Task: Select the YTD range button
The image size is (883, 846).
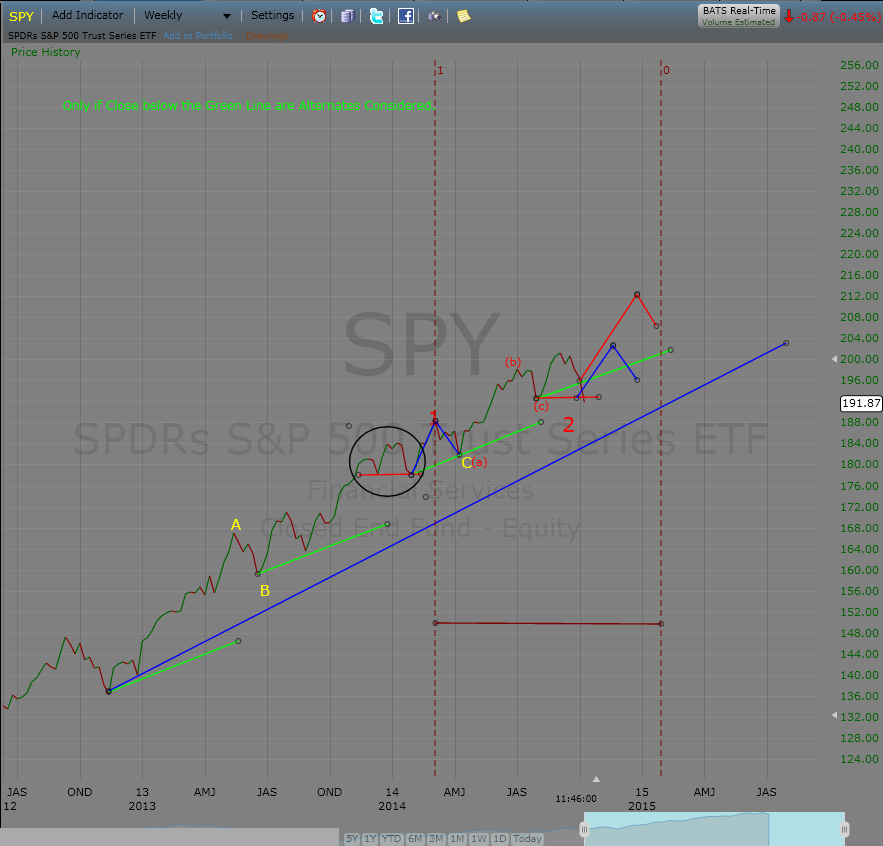Action: point(391,839)
